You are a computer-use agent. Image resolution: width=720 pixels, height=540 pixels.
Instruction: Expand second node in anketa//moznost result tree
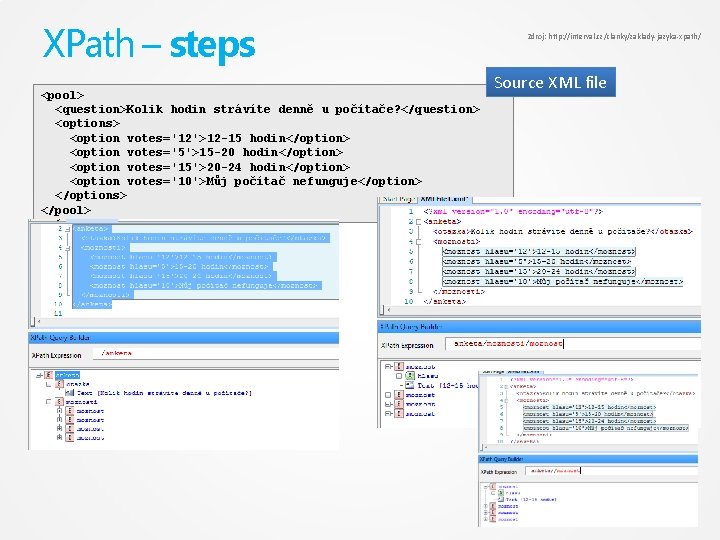pyautogui.click(x=486, y=506)
